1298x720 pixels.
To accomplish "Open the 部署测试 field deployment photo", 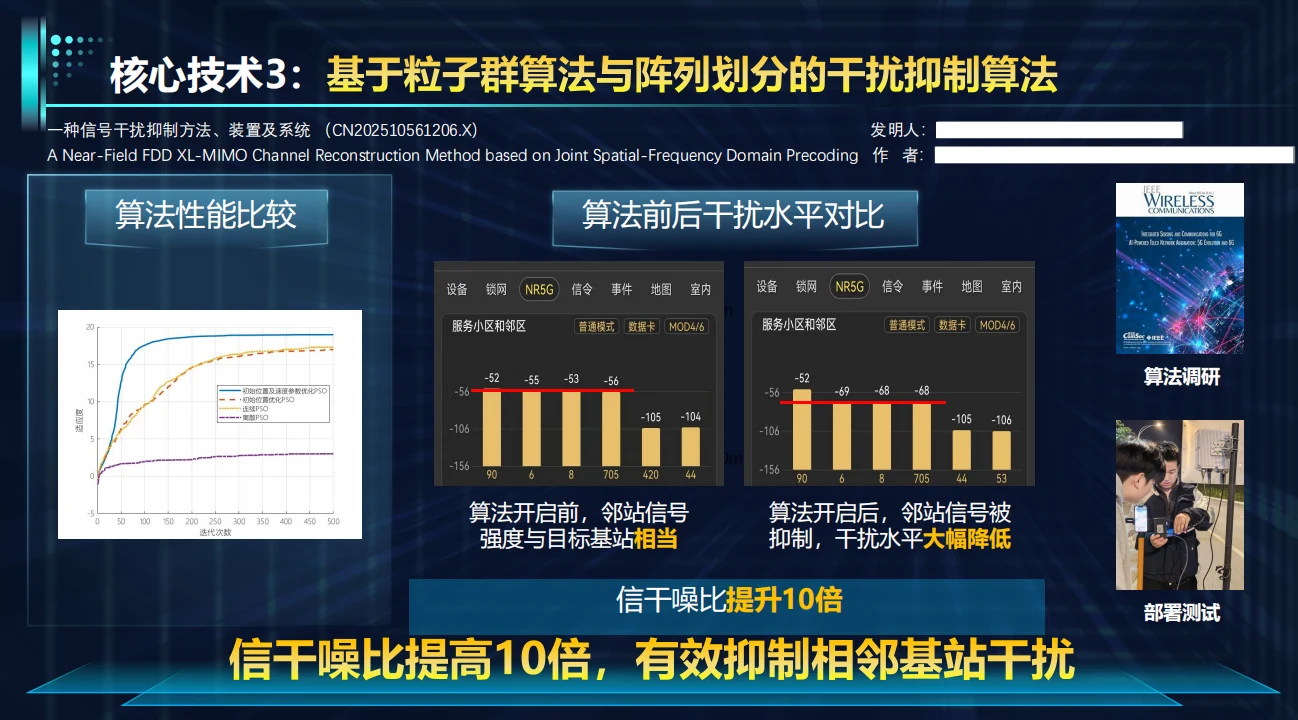I will (1180, 505).
